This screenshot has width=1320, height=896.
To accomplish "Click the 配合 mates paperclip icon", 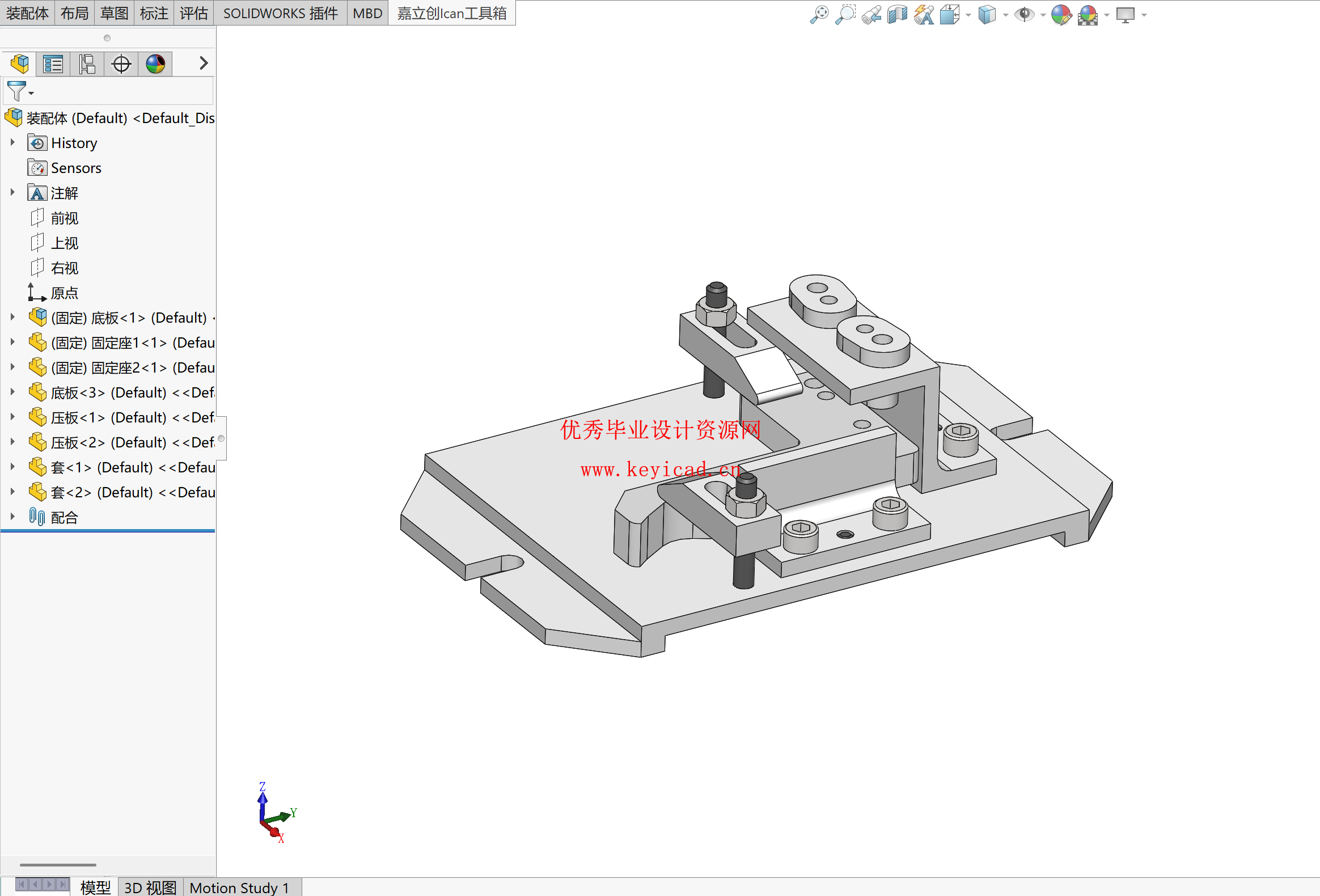I will [x=37, y=517].
